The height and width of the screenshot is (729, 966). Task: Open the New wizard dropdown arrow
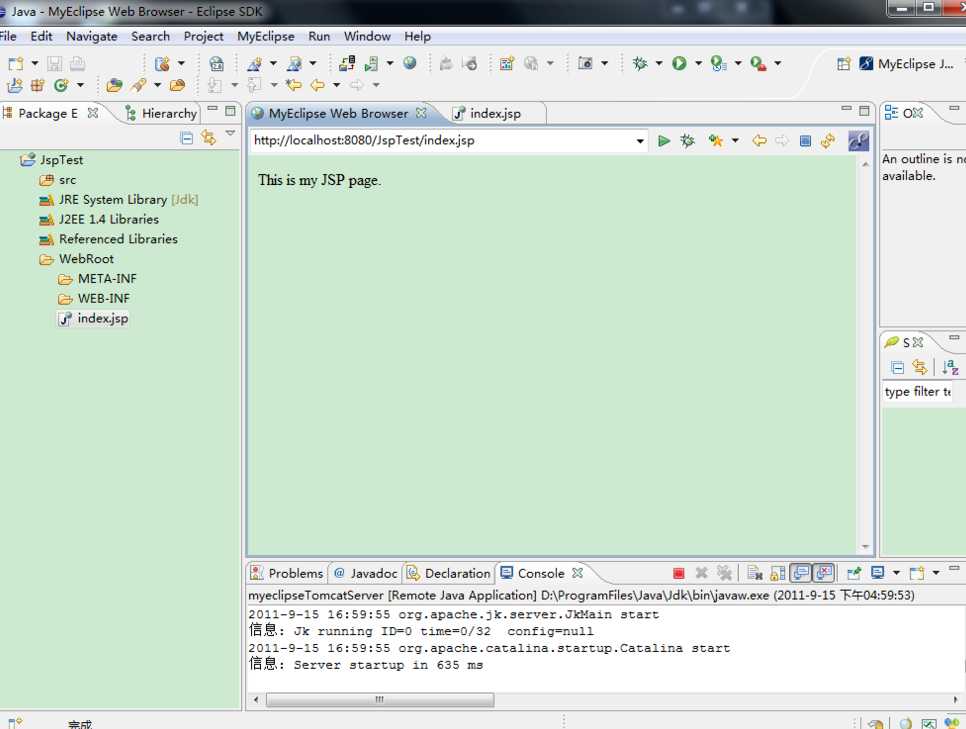coord(34,63)
